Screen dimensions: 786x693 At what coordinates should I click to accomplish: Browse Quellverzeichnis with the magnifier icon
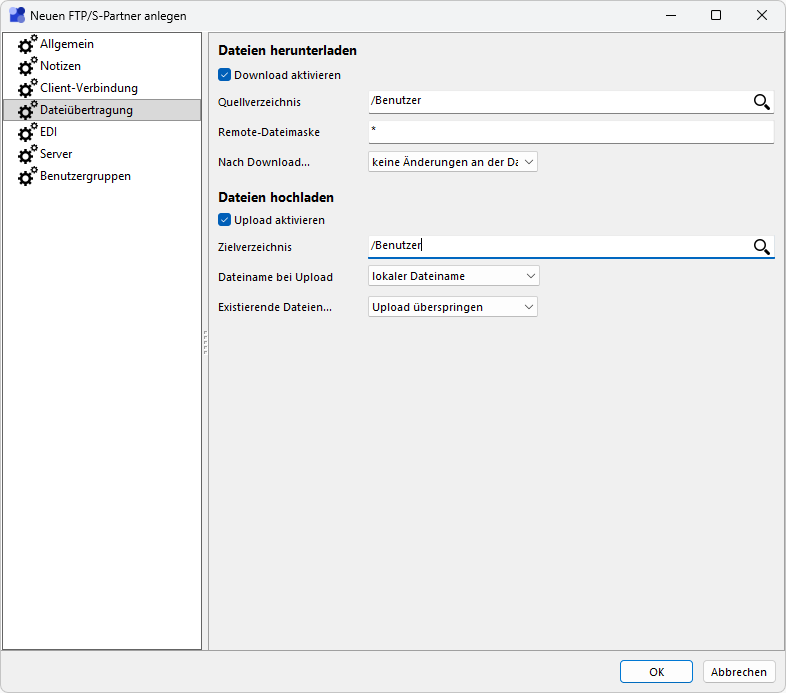761,102
